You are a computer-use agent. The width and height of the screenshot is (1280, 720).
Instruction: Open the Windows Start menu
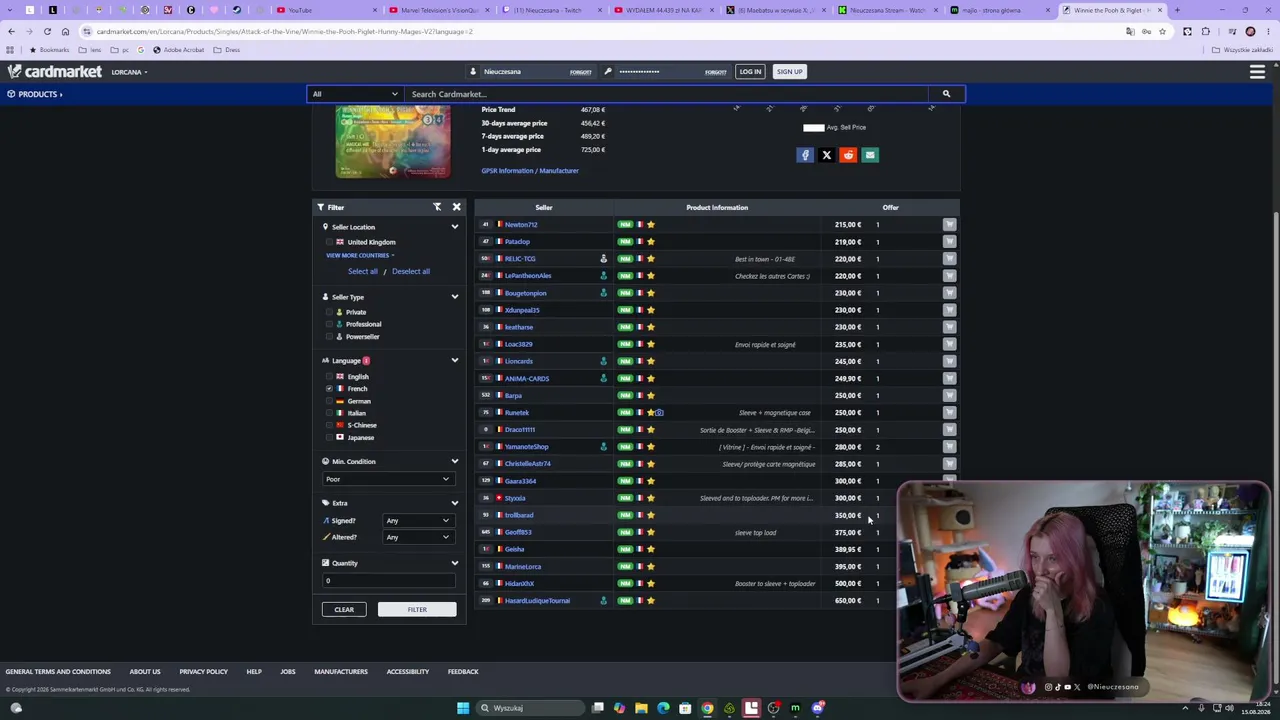462,708
